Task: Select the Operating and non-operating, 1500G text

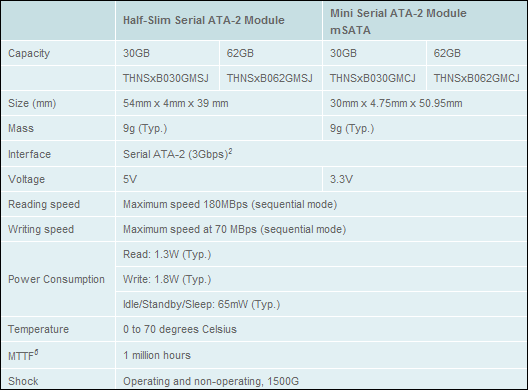Action: pyautogui.click(x=211, y=381)
